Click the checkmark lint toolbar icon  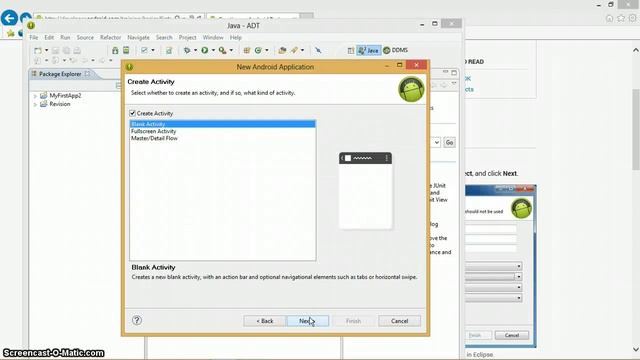(144, 50)
